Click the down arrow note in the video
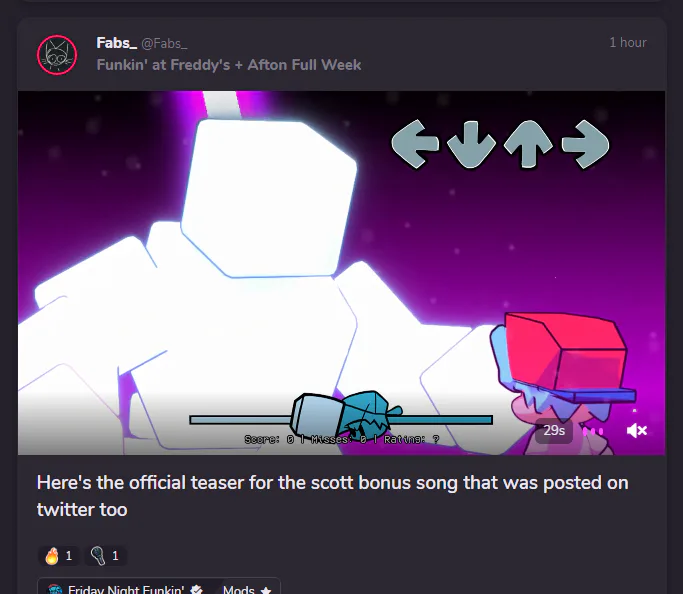 pyautogui.click(x=471, y=145)
